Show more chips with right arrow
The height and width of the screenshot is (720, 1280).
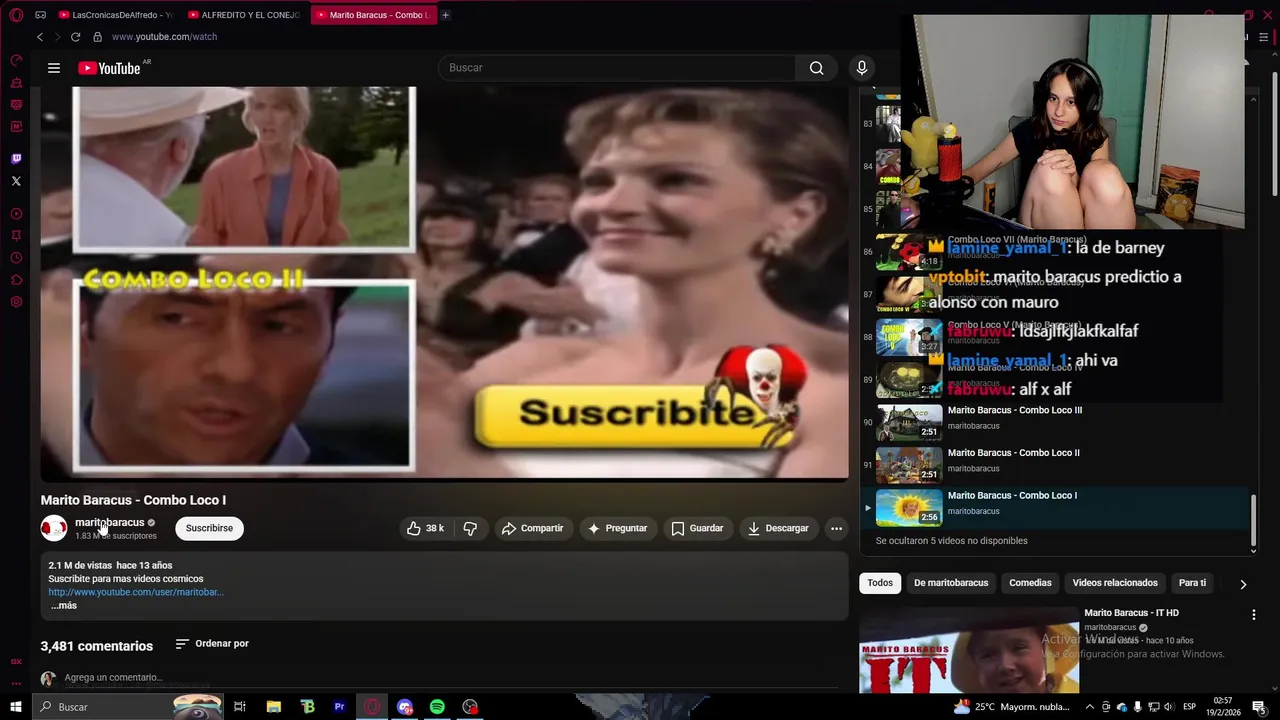tap(1243, 584)
